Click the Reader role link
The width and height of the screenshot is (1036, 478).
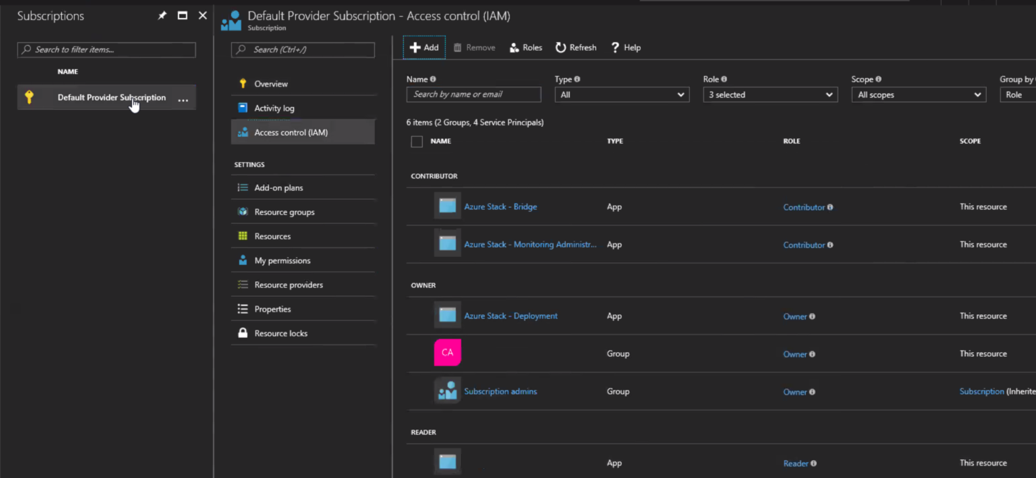(796, 463)
